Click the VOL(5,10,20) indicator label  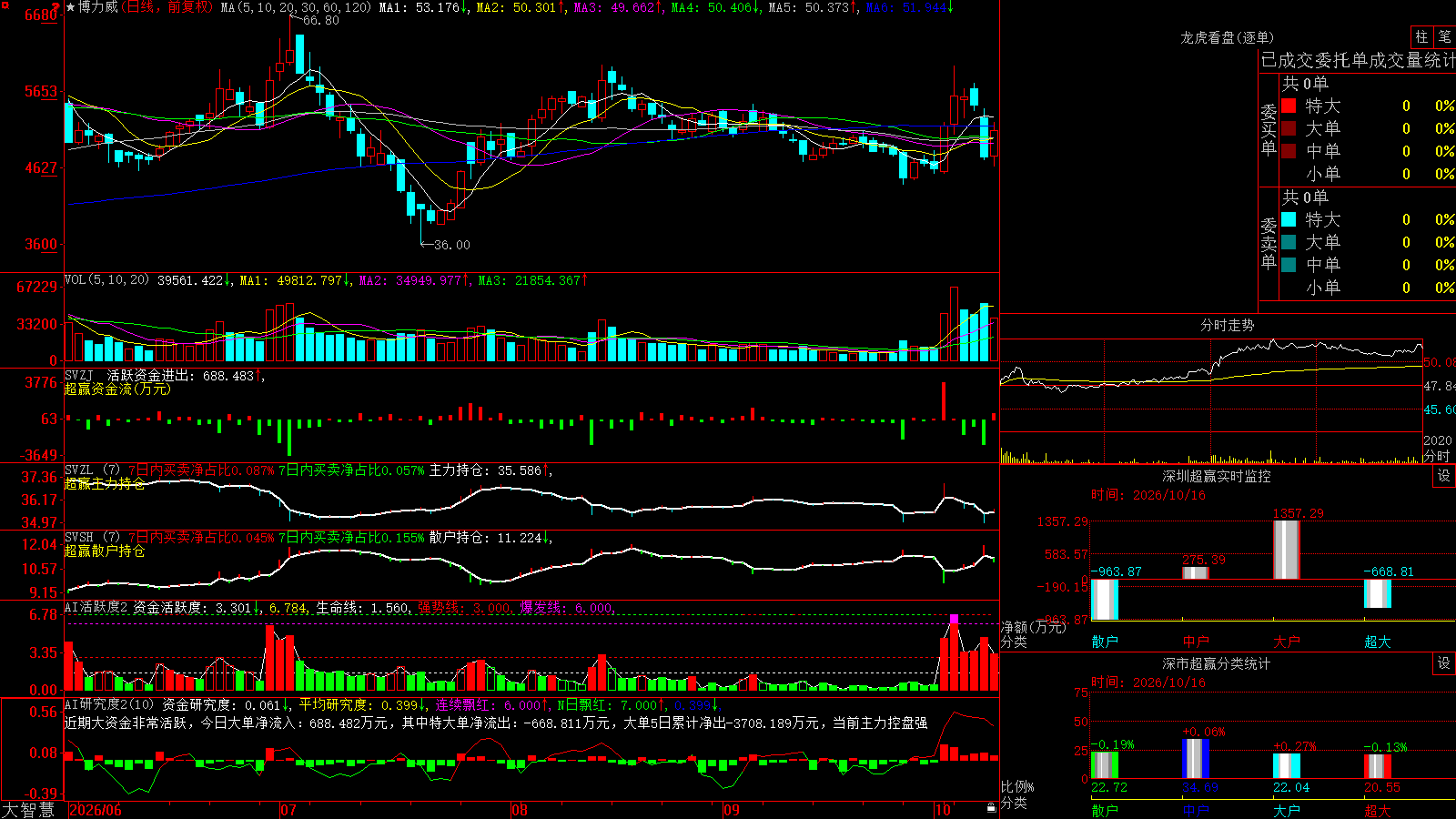pos(106,280)
